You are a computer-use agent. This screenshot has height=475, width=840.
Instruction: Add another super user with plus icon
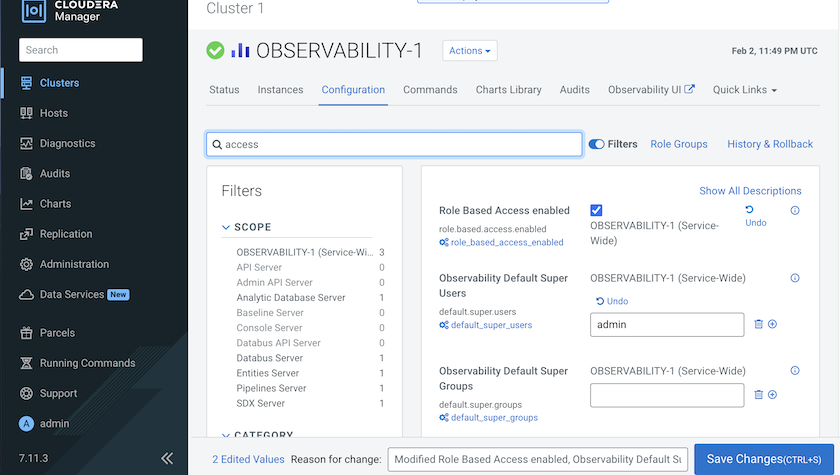click(x=772, y=324)
